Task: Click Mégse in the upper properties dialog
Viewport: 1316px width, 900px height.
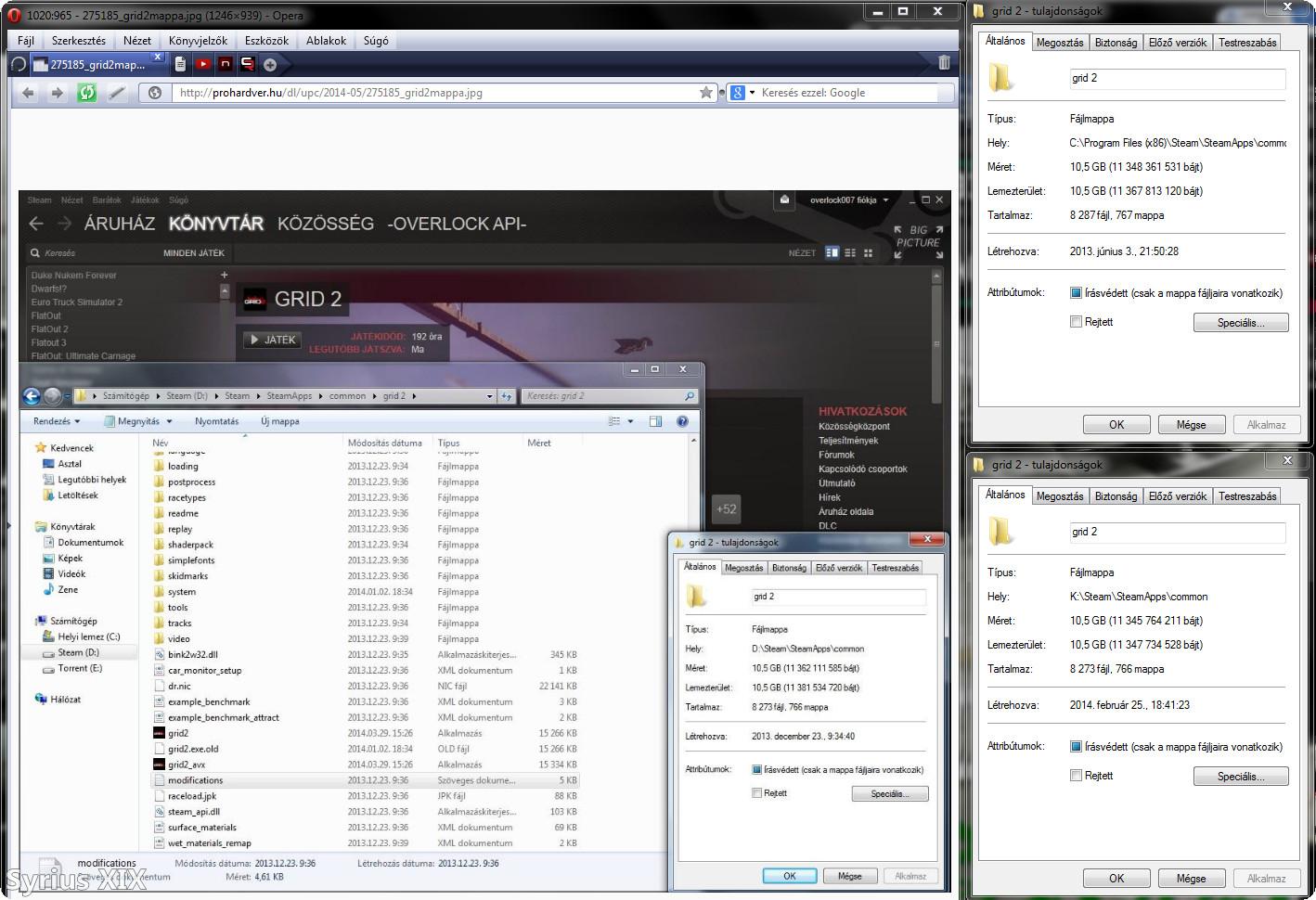Action: tap(1192, 425)
